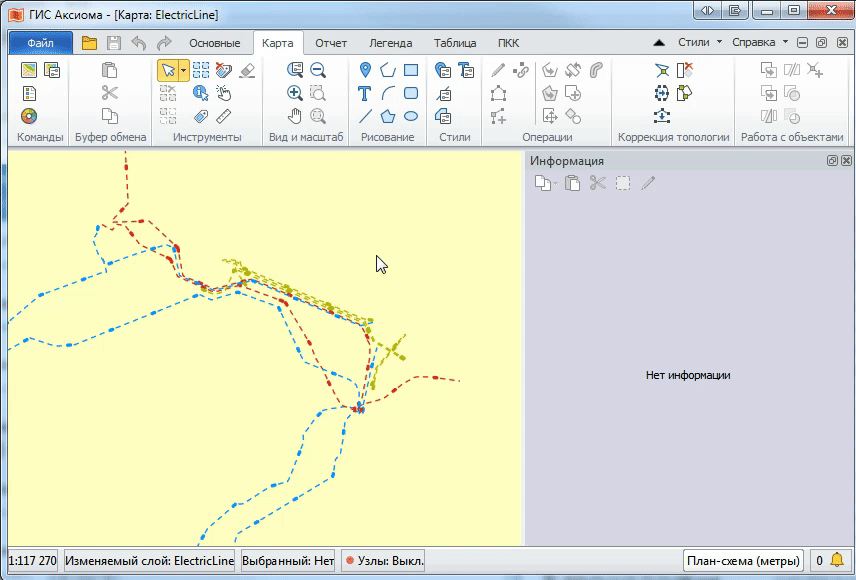Switch to the Легенда ribbon tab
This screenshot has width=856, height=580.
(x=390, y=43)
